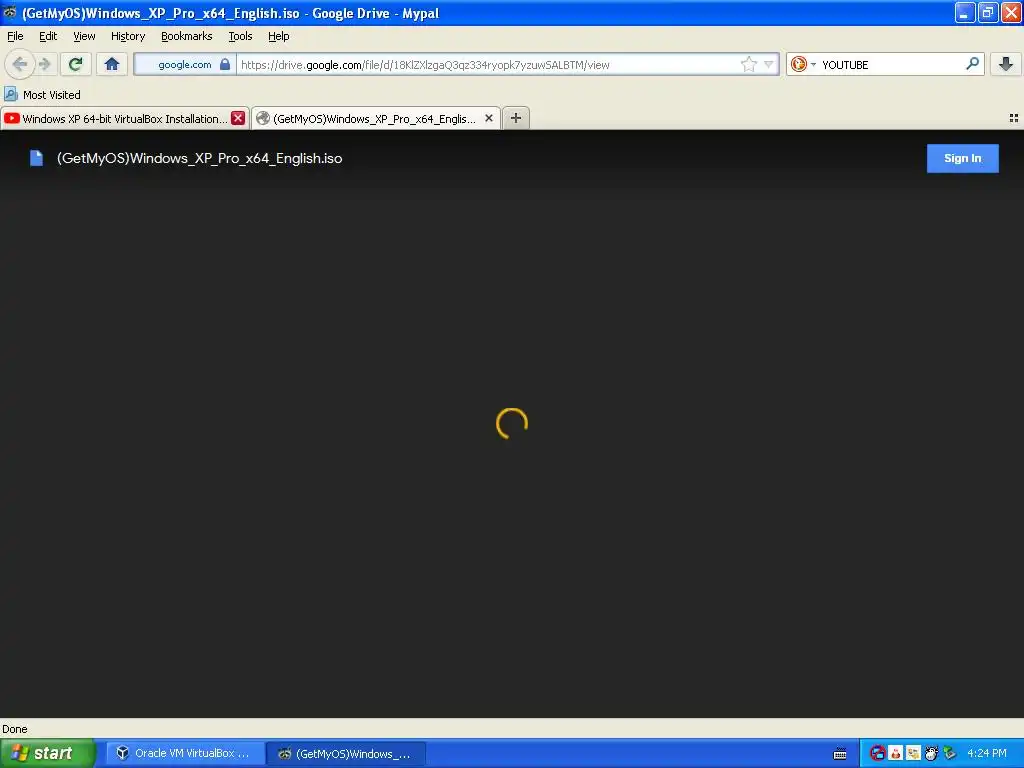Close the YouTube VirtualBox Installation tab

click(238, 118)
